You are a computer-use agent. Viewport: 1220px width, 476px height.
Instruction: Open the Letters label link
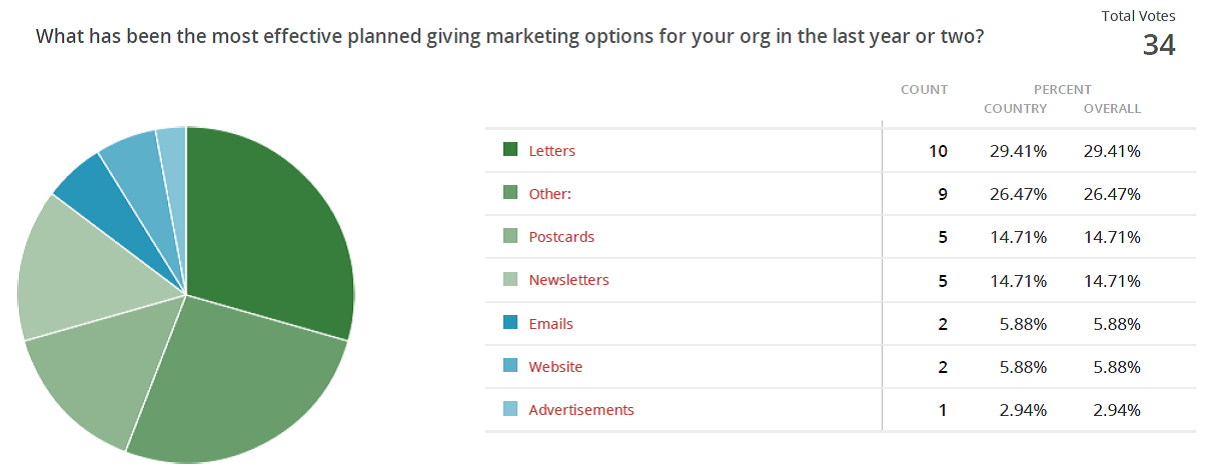[552, 151]
